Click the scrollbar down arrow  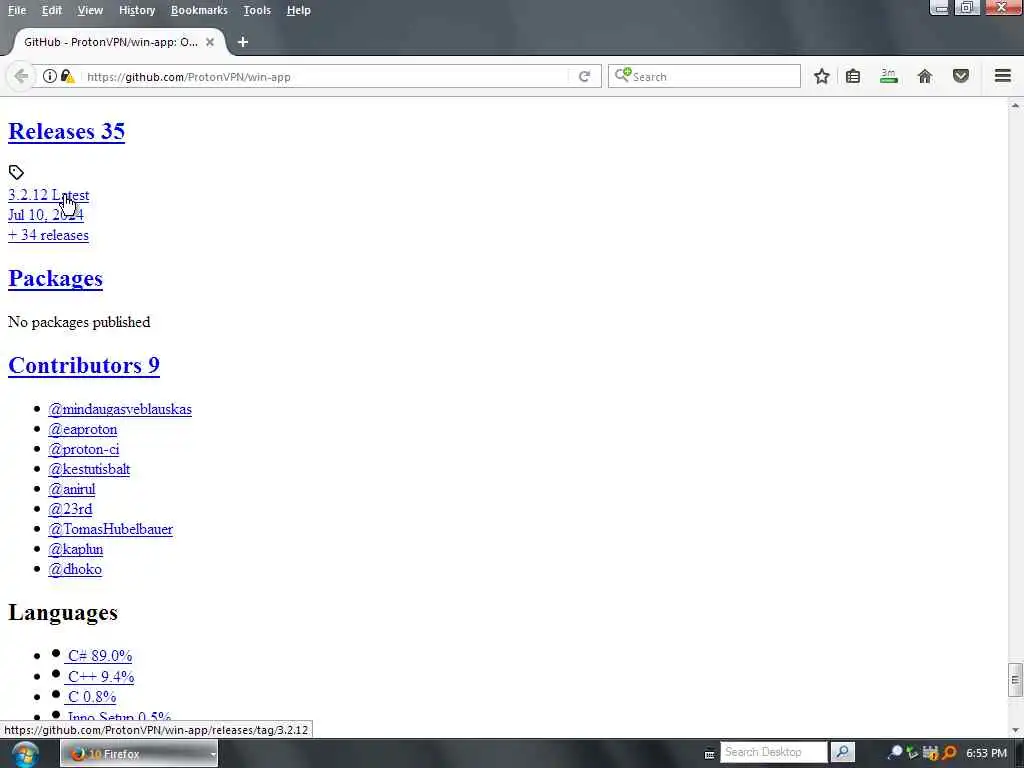pyautogui.click(x=1015, y=730)
